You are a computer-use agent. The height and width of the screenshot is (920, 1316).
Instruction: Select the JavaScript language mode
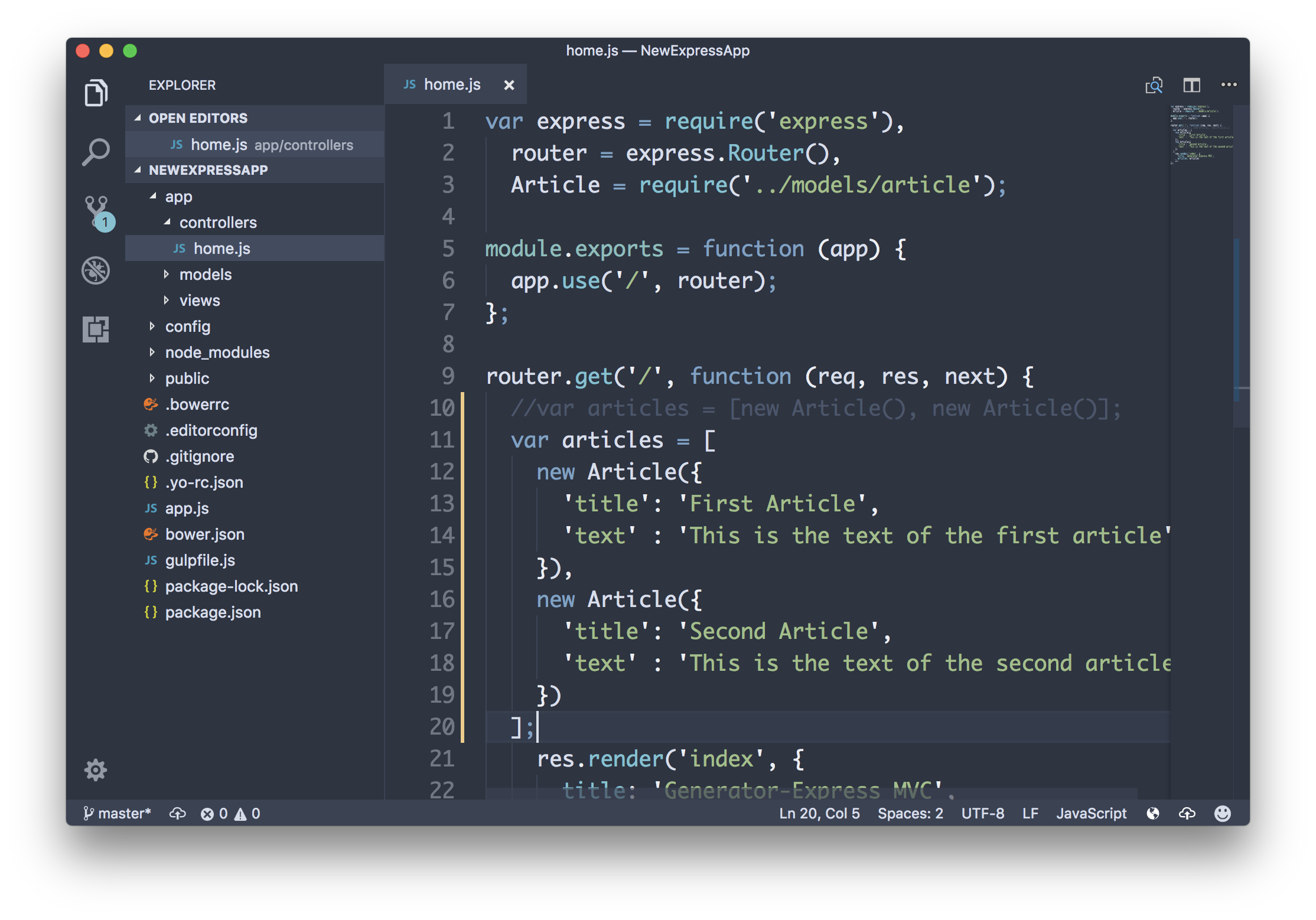coord(1091,813)
